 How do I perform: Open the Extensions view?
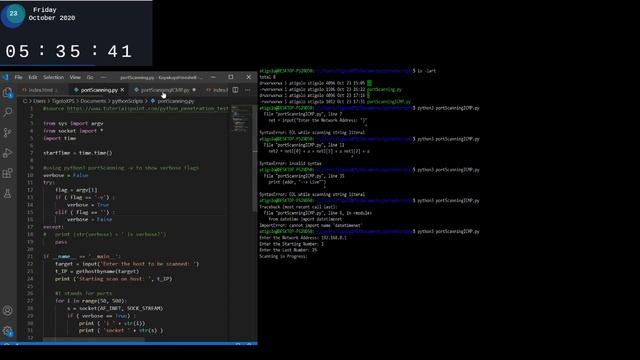click(x=7, y=173)
